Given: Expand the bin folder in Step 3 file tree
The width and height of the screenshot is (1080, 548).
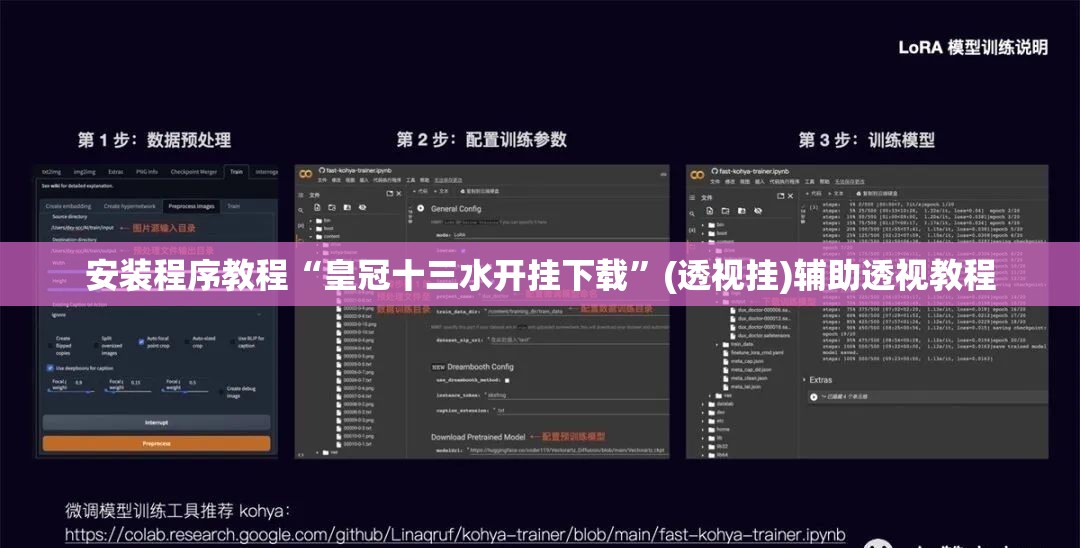Looking at the screenshot, I should (x=704, y=225).
